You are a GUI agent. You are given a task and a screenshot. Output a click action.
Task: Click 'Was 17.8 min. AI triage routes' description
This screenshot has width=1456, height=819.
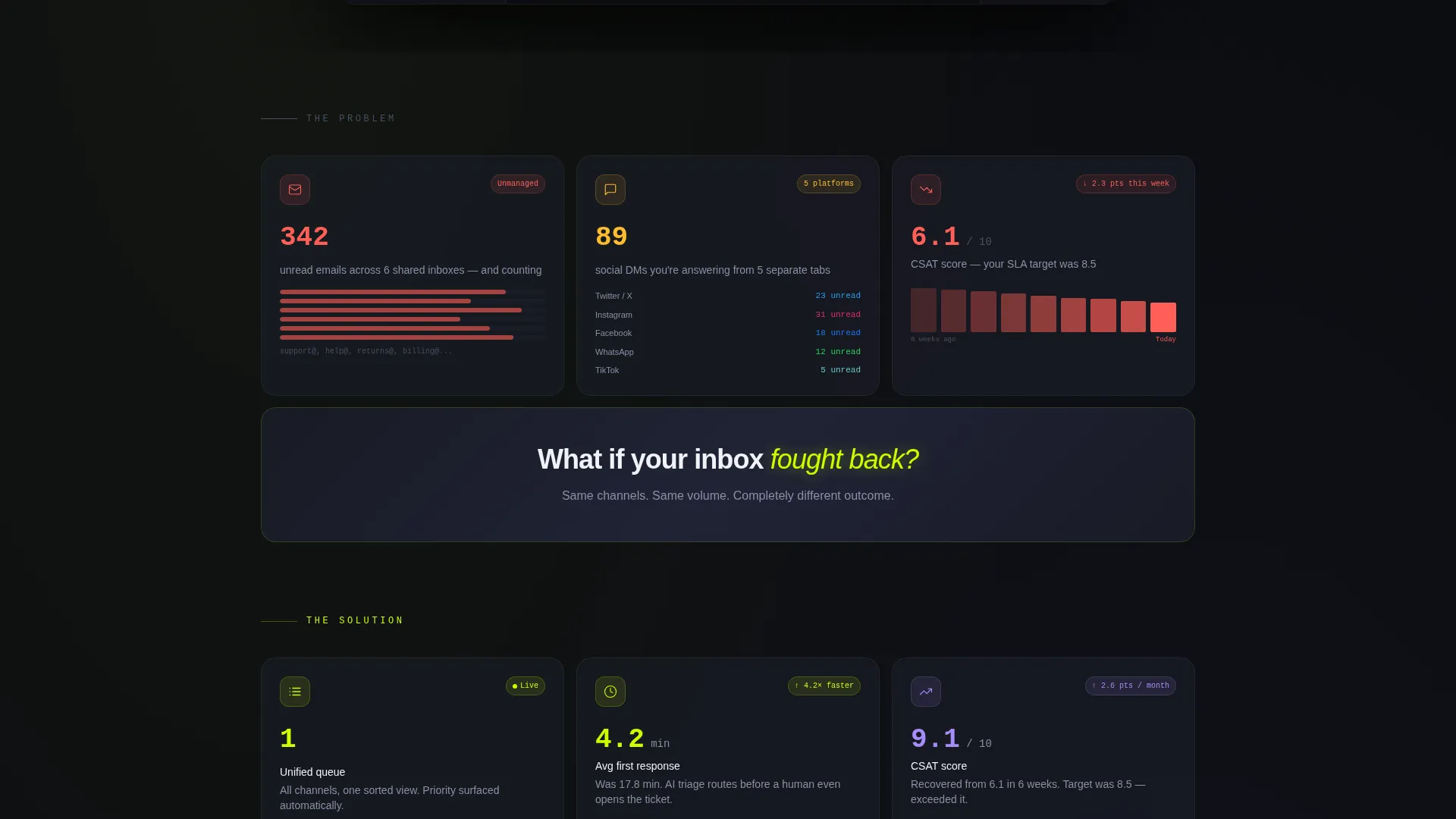click(717, 792)
